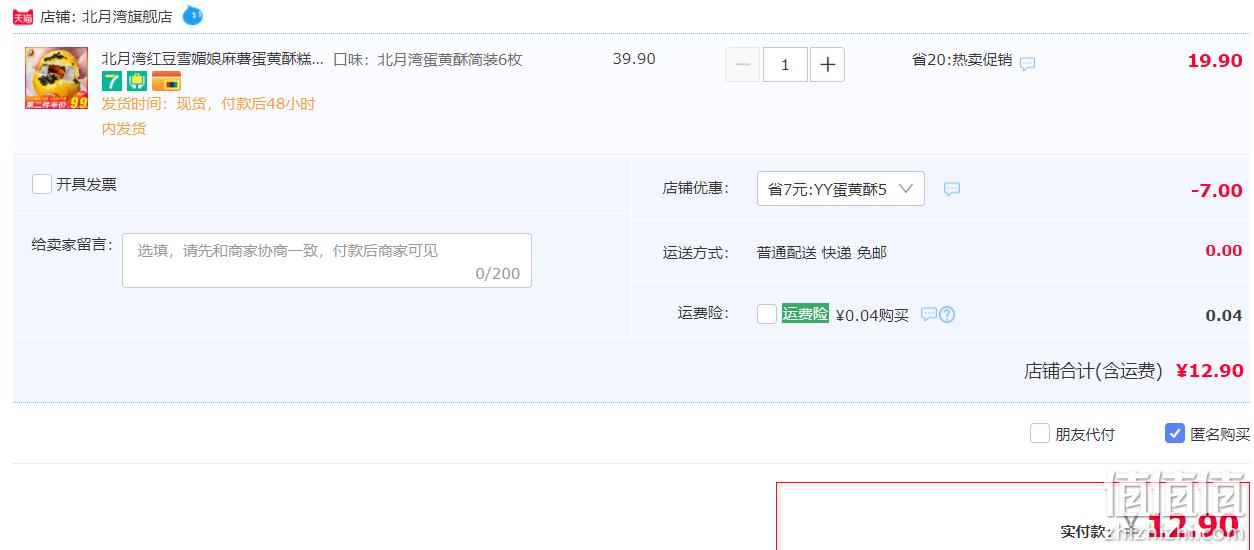Click the orange credit card badge
This screenshot has width=1254, height=550.
coord(166,81)
